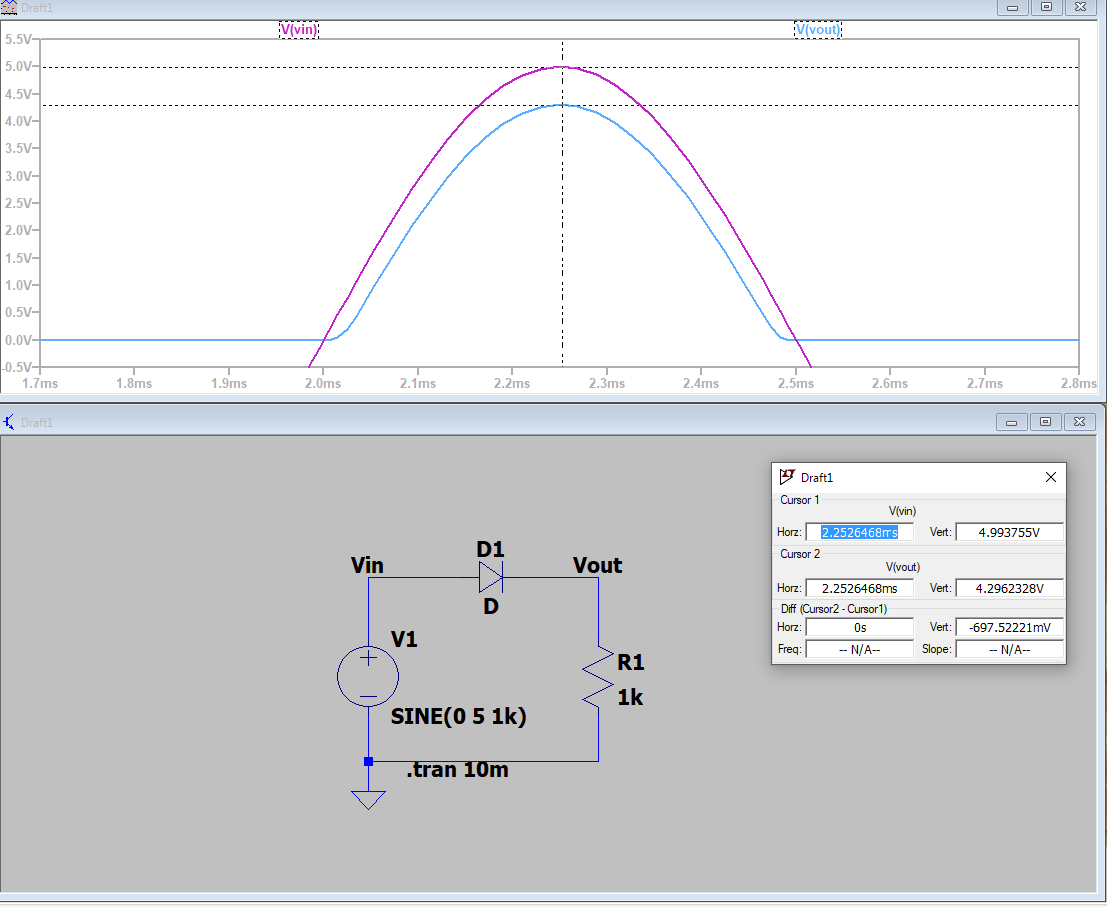Viewport: 1107px width, 907px height.
Task: Click the .tran 10m simulation directive
Action: pos(457,770)
